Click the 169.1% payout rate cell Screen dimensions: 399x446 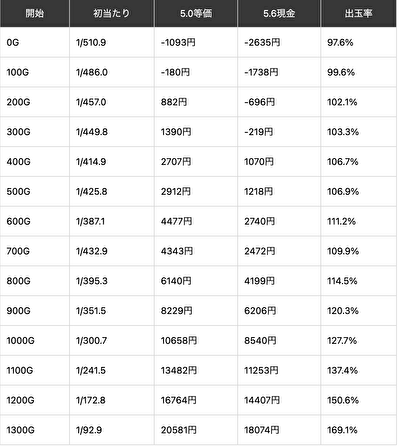(359, 430)
